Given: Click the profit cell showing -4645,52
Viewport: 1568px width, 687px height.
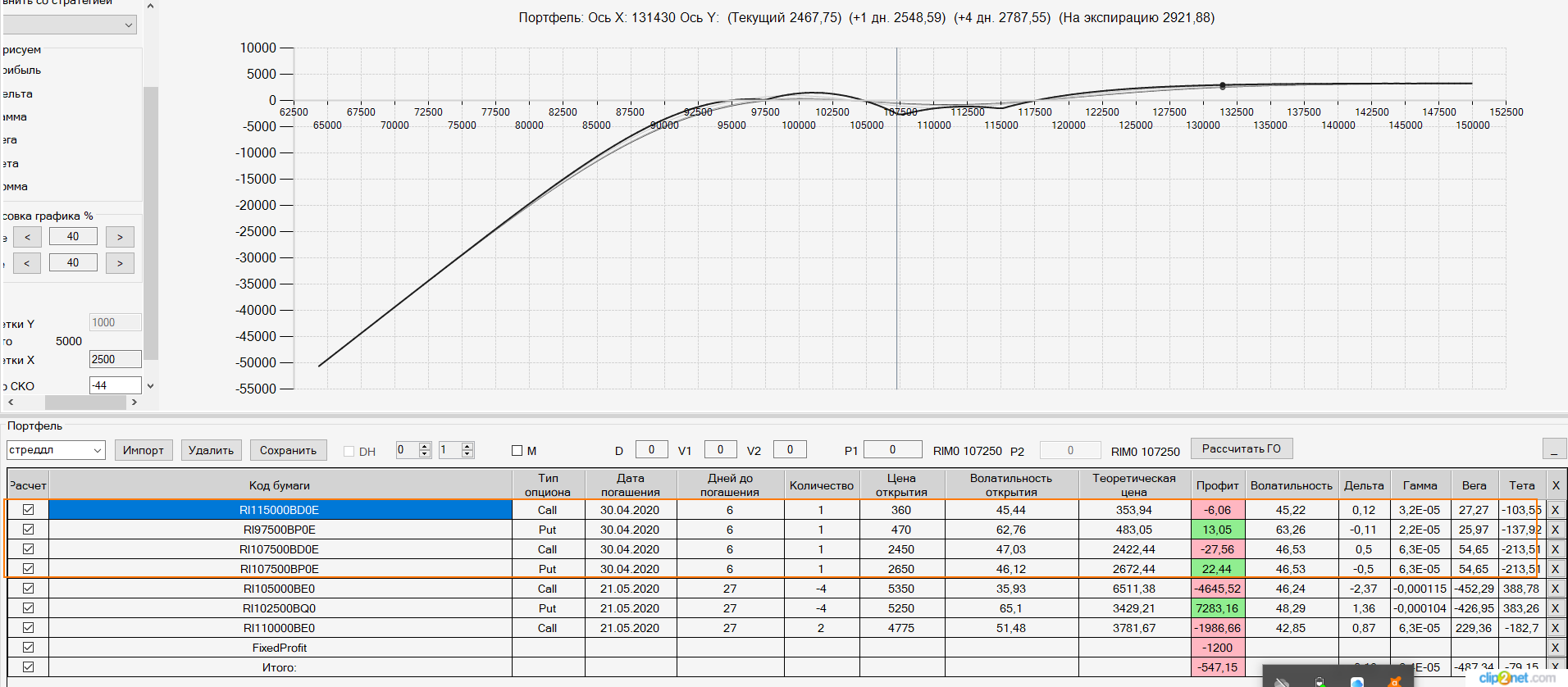Looking at the screenshot, I should (x=1217, y=589).
